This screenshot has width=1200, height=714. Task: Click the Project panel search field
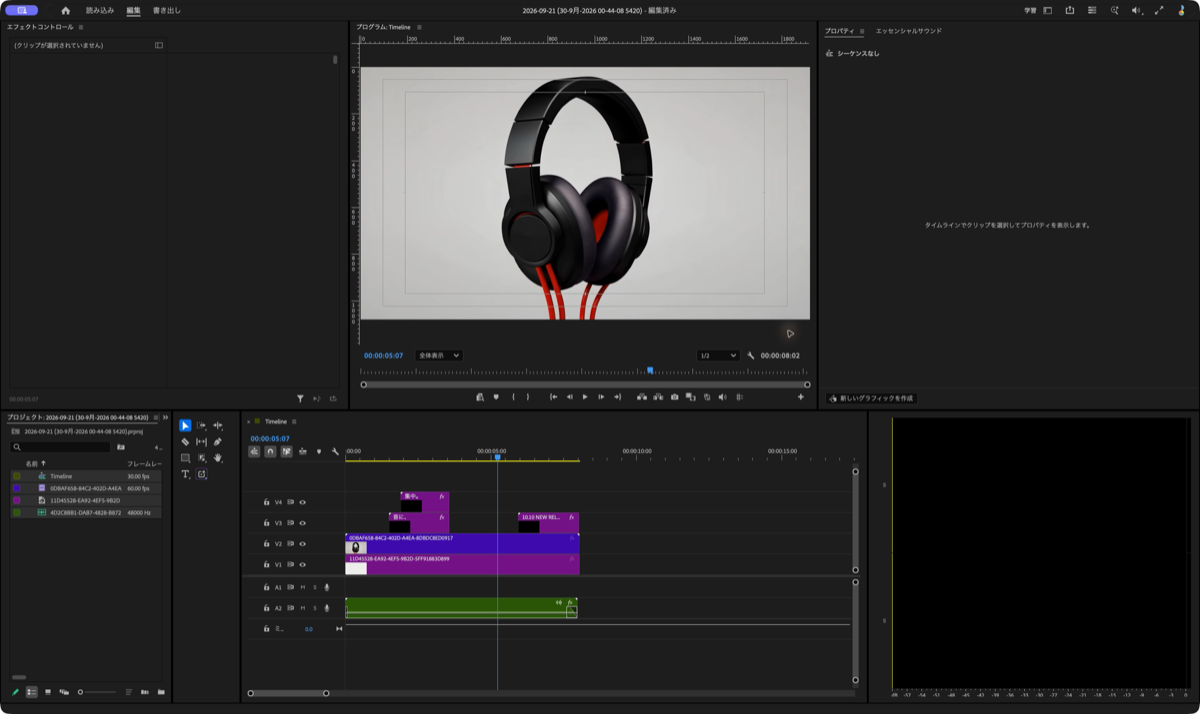60,447
